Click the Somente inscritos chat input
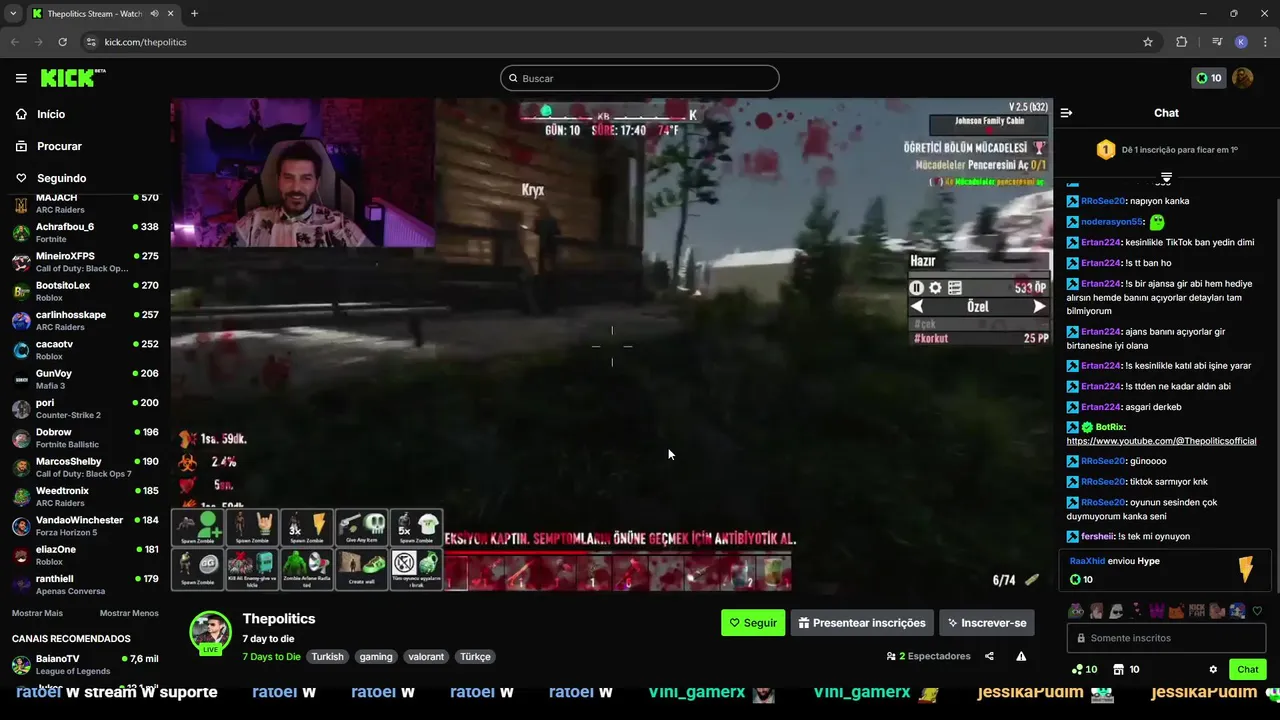This screenshot has height=720, width=1280. pyautogui.click(x=1166, y=638)
